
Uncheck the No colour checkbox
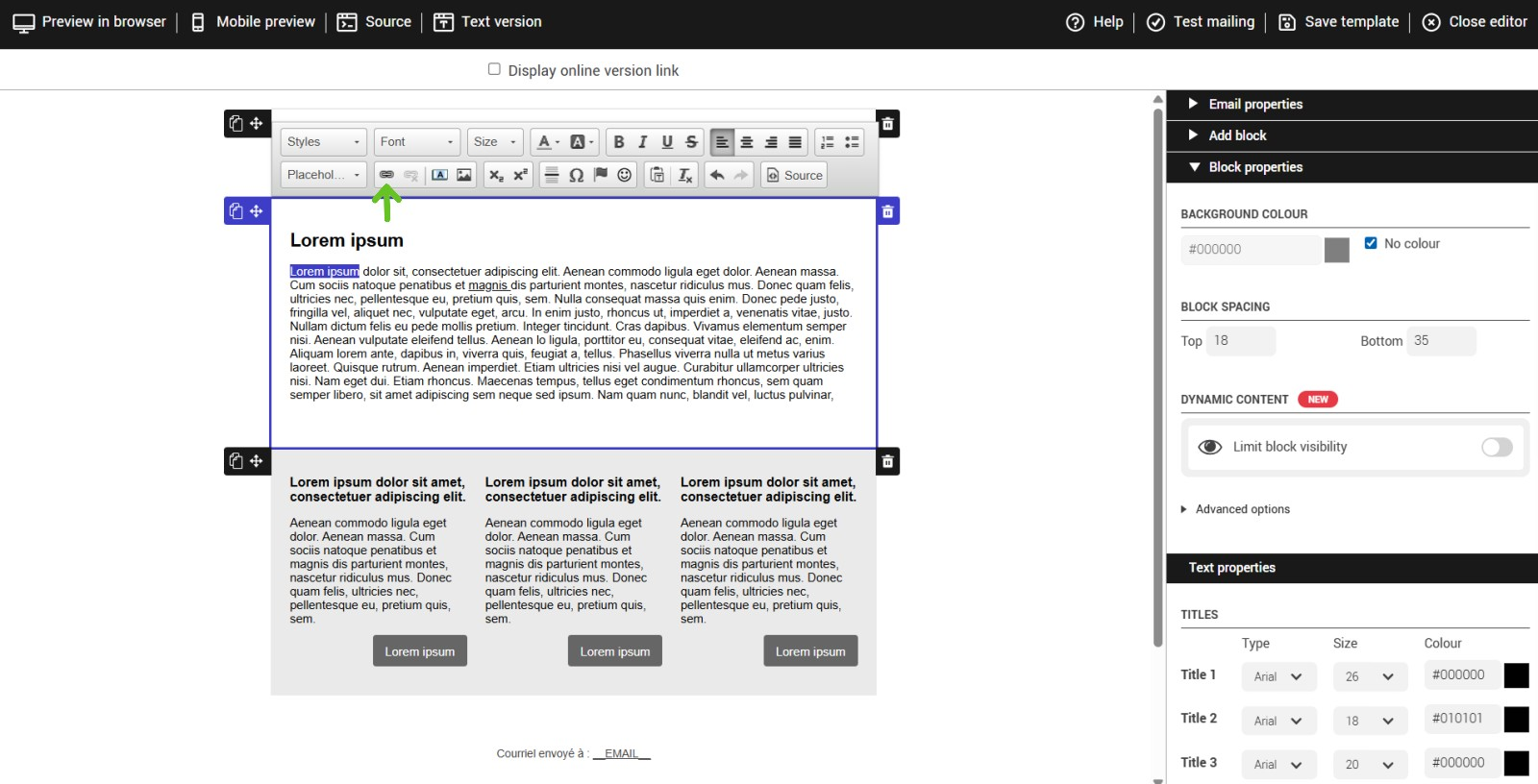click(1371, 243)
